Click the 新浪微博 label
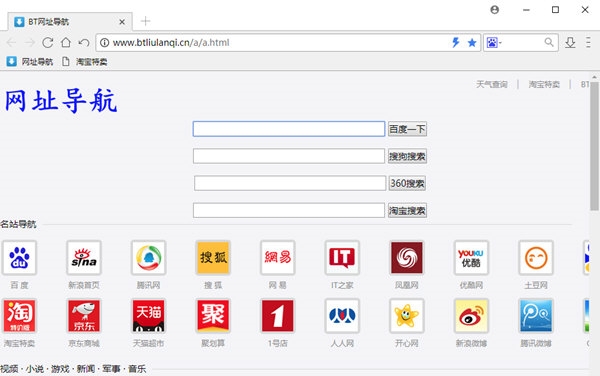 click(x=471, y=343)
